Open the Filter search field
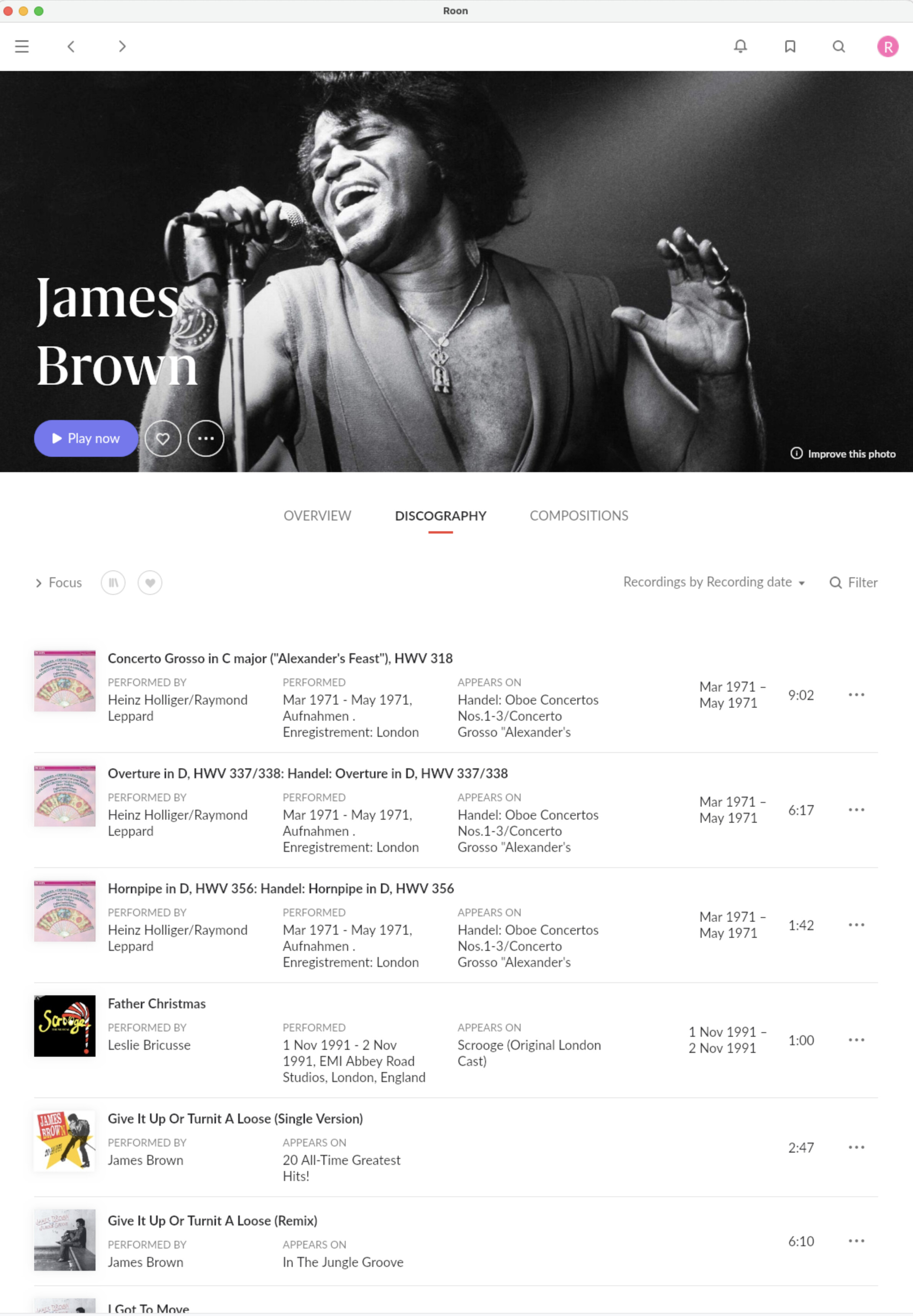This screenshot has width=913, height=1316. [x=854, y=582]
